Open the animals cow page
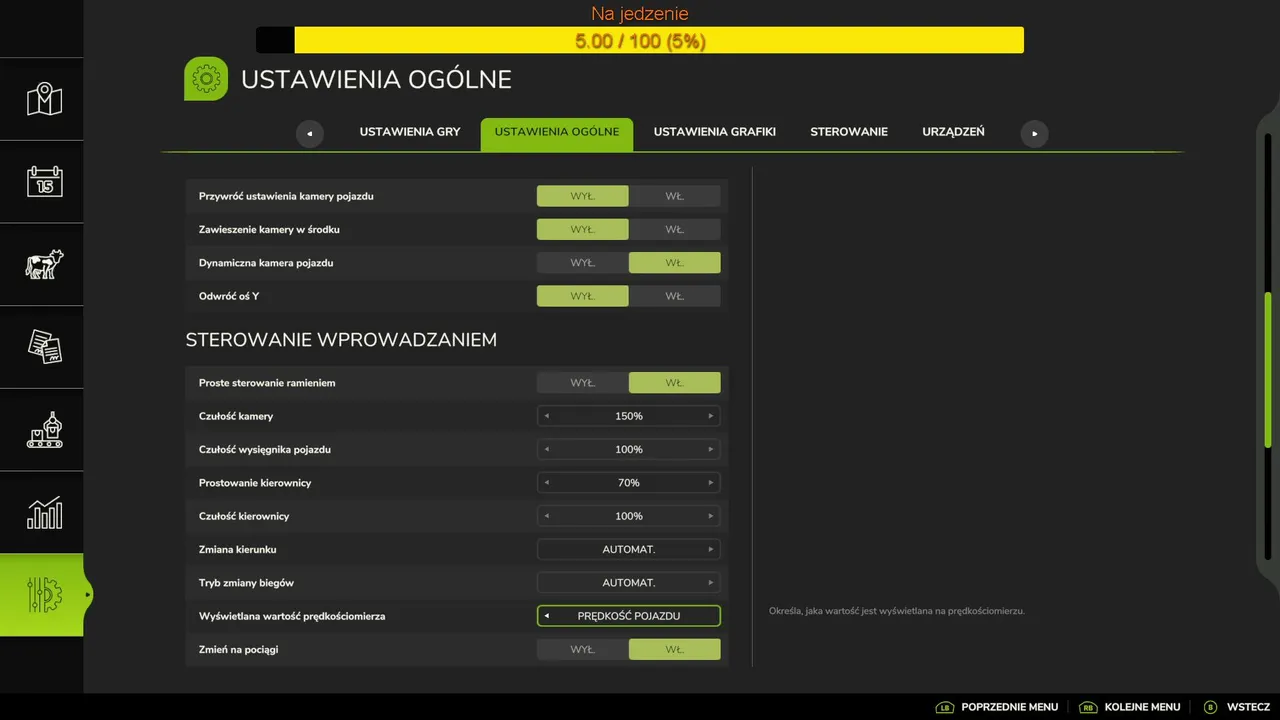 point(44,265)
